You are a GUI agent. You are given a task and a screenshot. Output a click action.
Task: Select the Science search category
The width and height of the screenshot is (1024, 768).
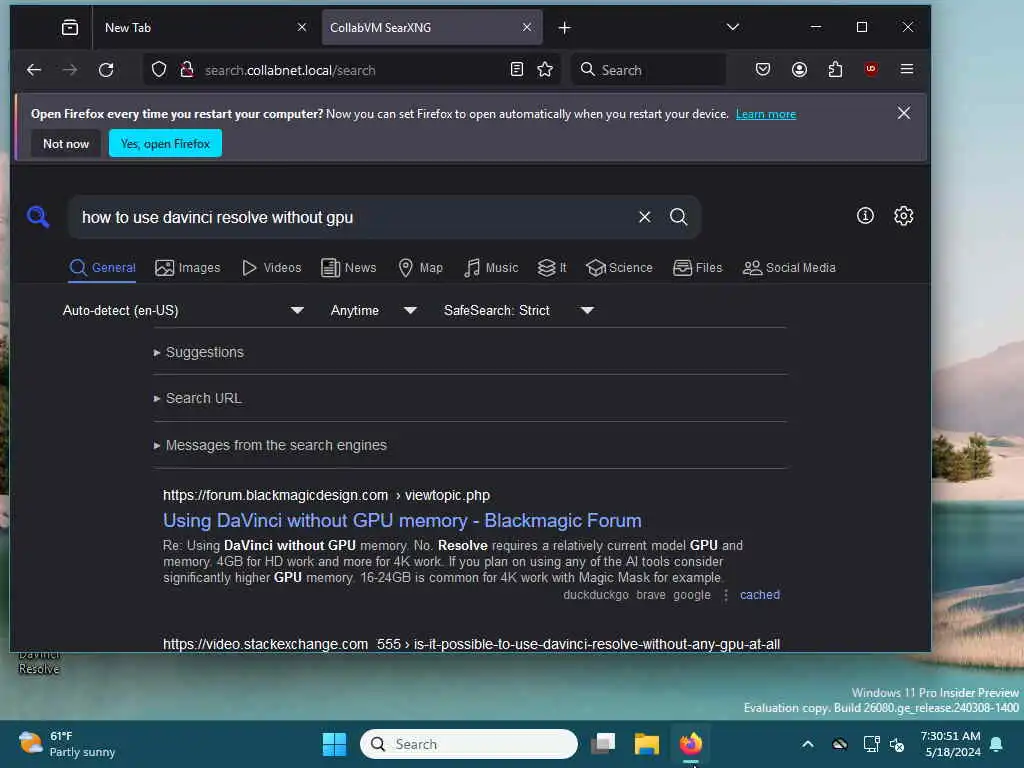(619, 268)
